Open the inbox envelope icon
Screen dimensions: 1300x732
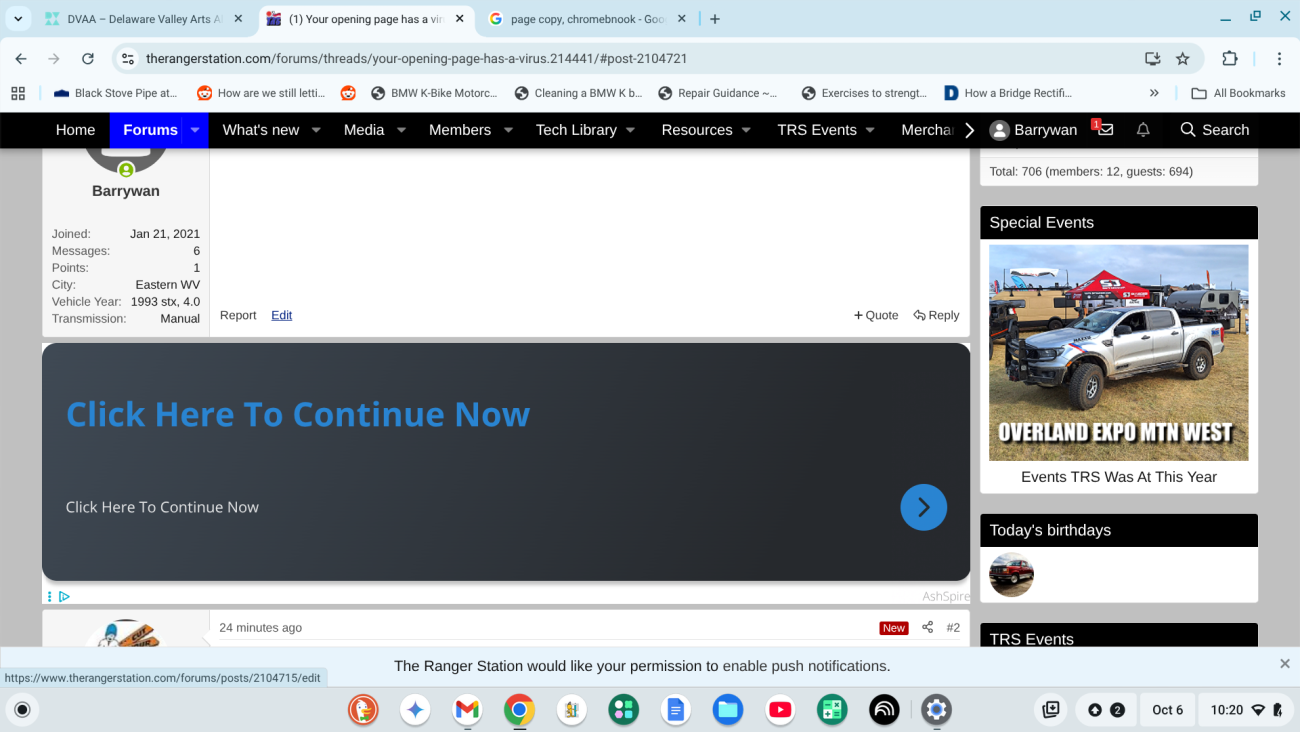[1105, 130]
